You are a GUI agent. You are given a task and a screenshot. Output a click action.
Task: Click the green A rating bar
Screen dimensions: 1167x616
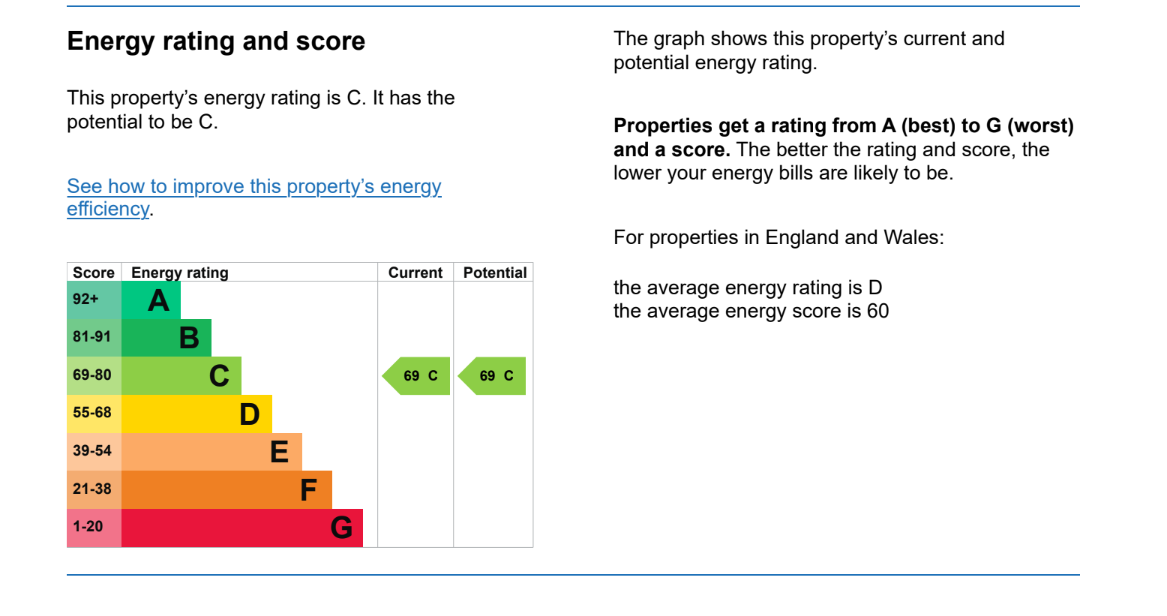[x=151, y=301]
